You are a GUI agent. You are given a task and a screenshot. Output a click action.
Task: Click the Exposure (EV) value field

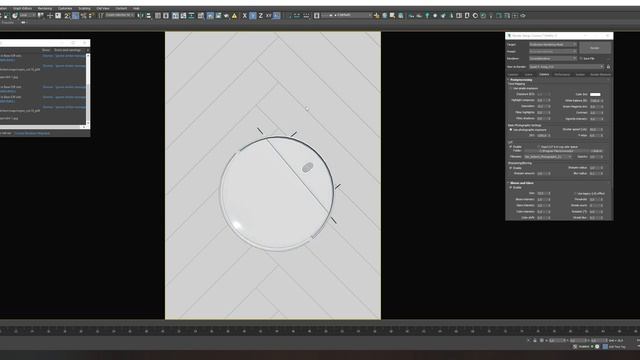tap(544, 94)
